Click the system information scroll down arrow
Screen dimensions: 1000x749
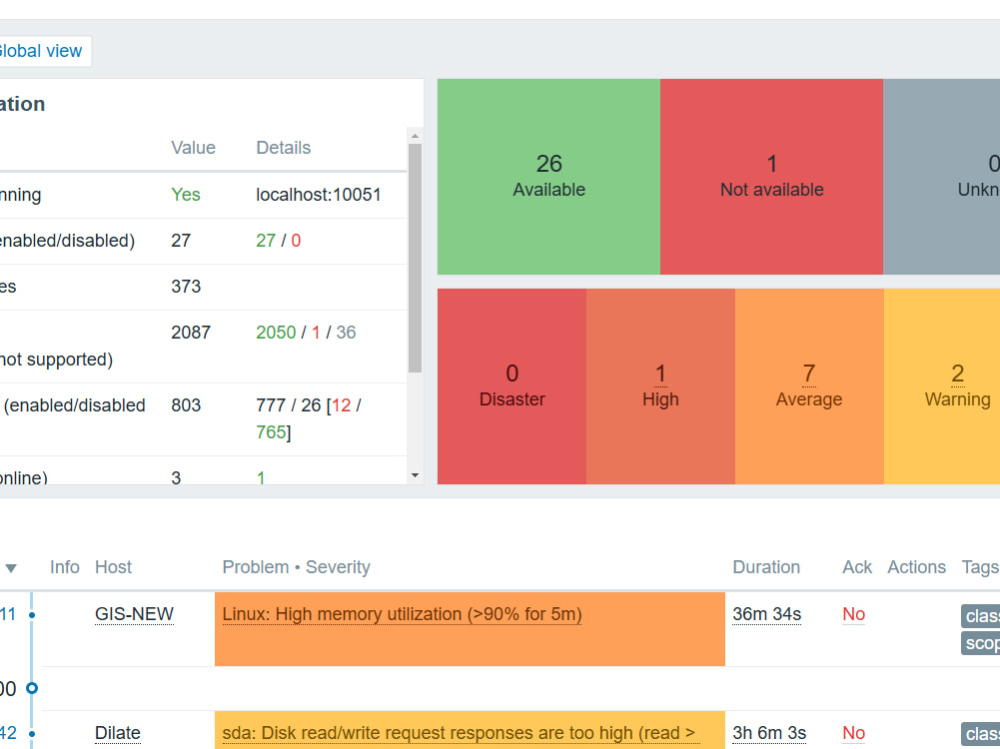(x=415, y=475)
